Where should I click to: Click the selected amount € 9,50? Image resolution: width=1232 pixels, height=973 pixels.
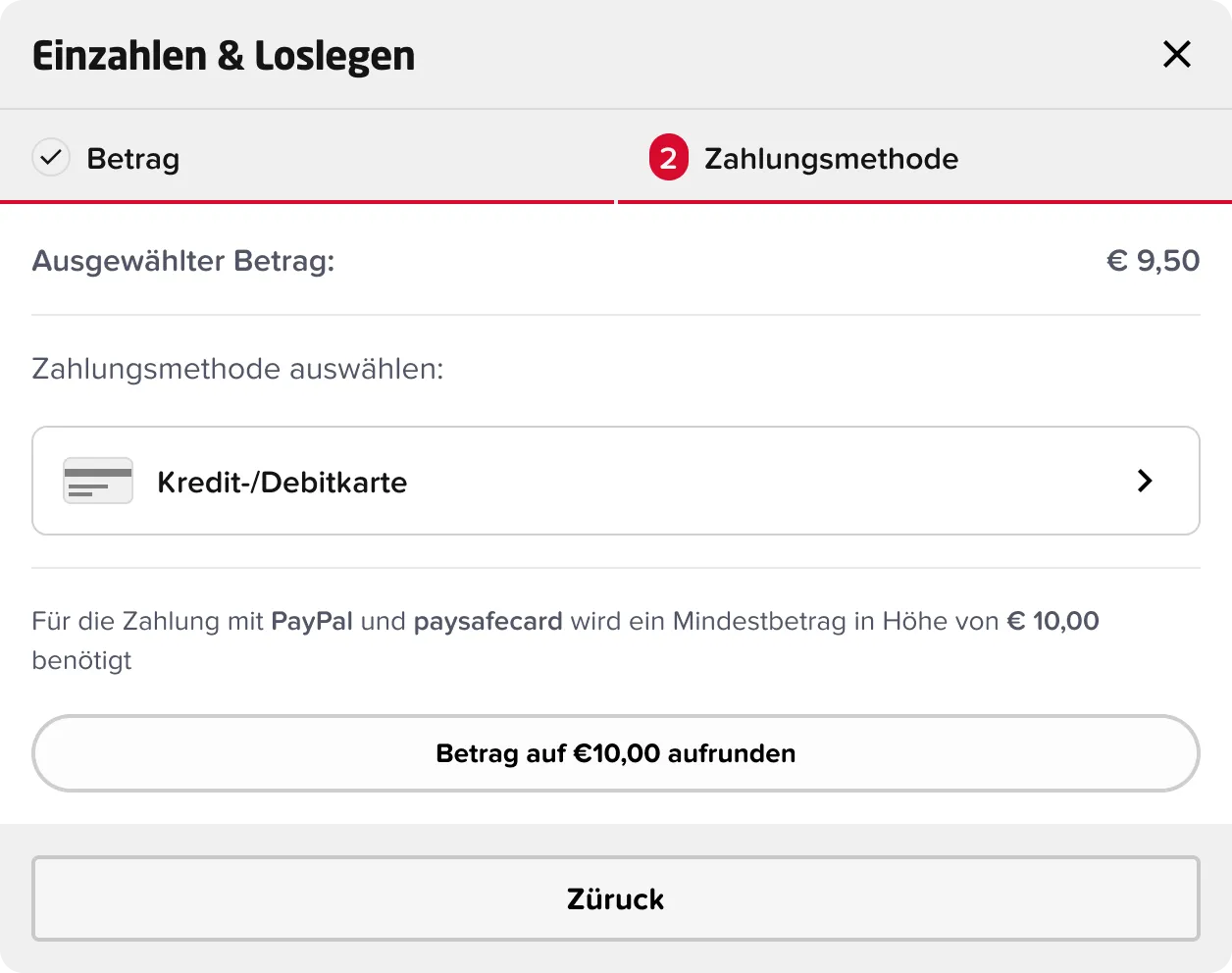tap(1153, 261)
